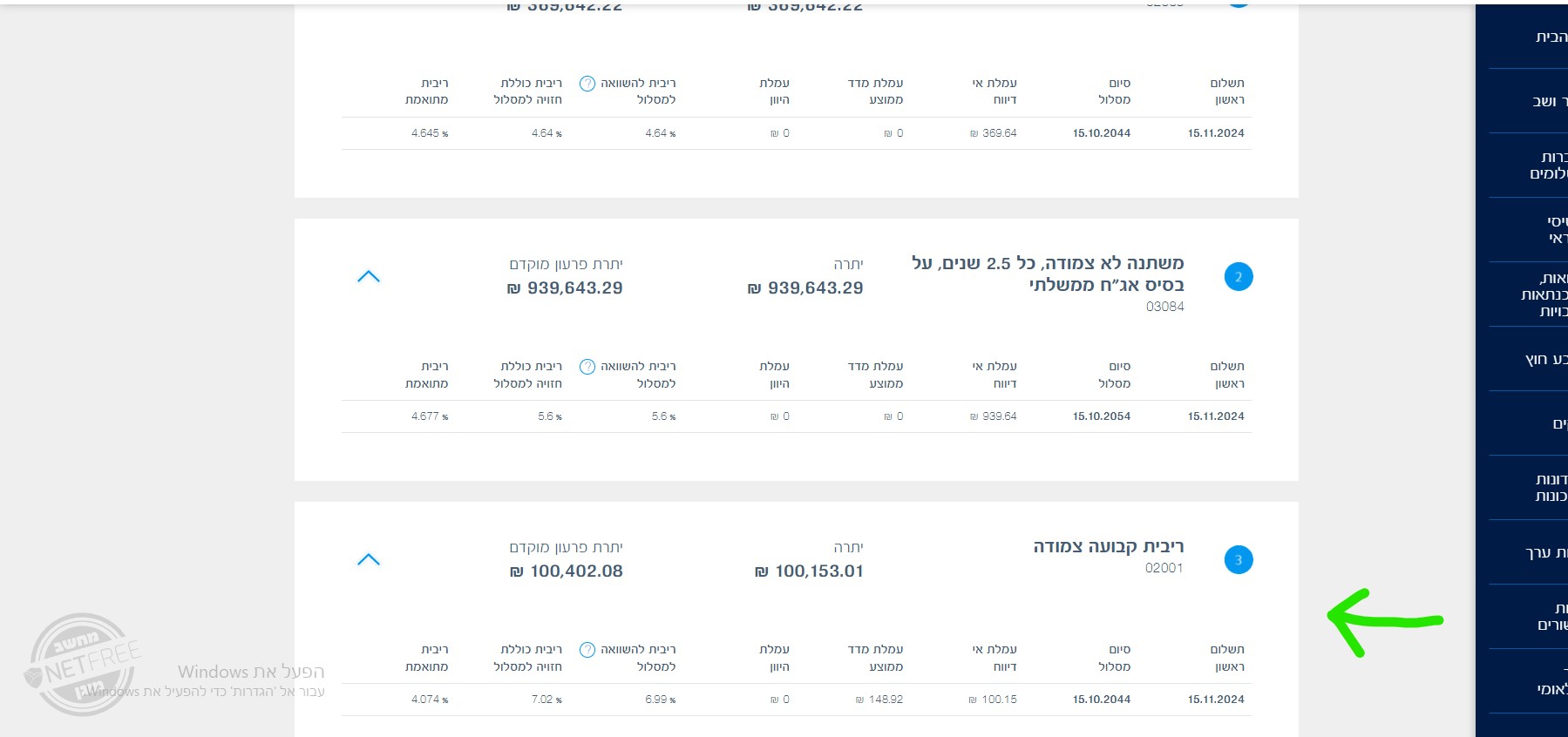Click the blue number 2 badge
The height and width of the screenshot is (737, 1568).
click(1238, 277)
